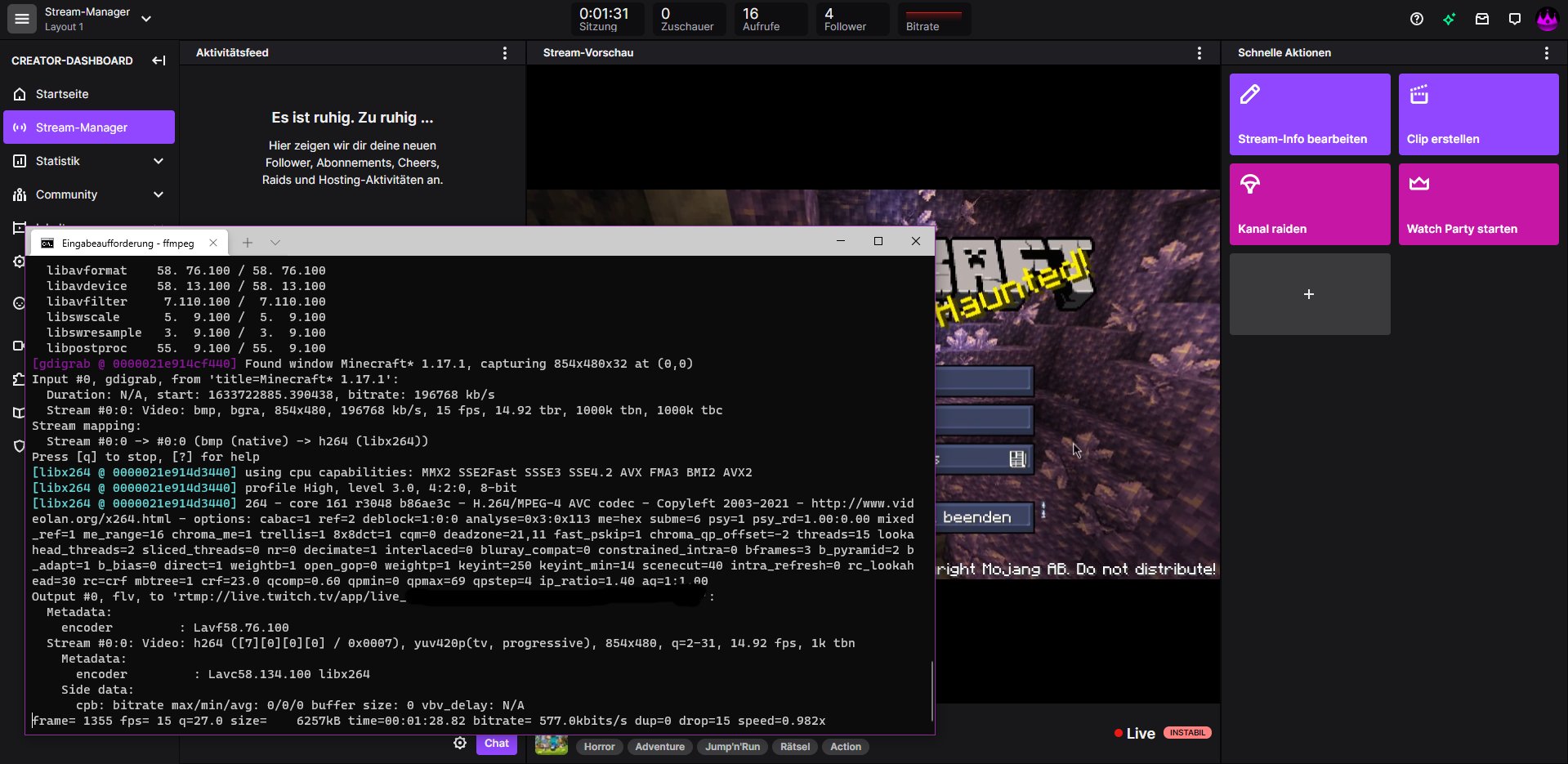The height and width of the screenshot is (764, 1568).
Task: Click the Sitzung timer stat
Action: point(607,19)
